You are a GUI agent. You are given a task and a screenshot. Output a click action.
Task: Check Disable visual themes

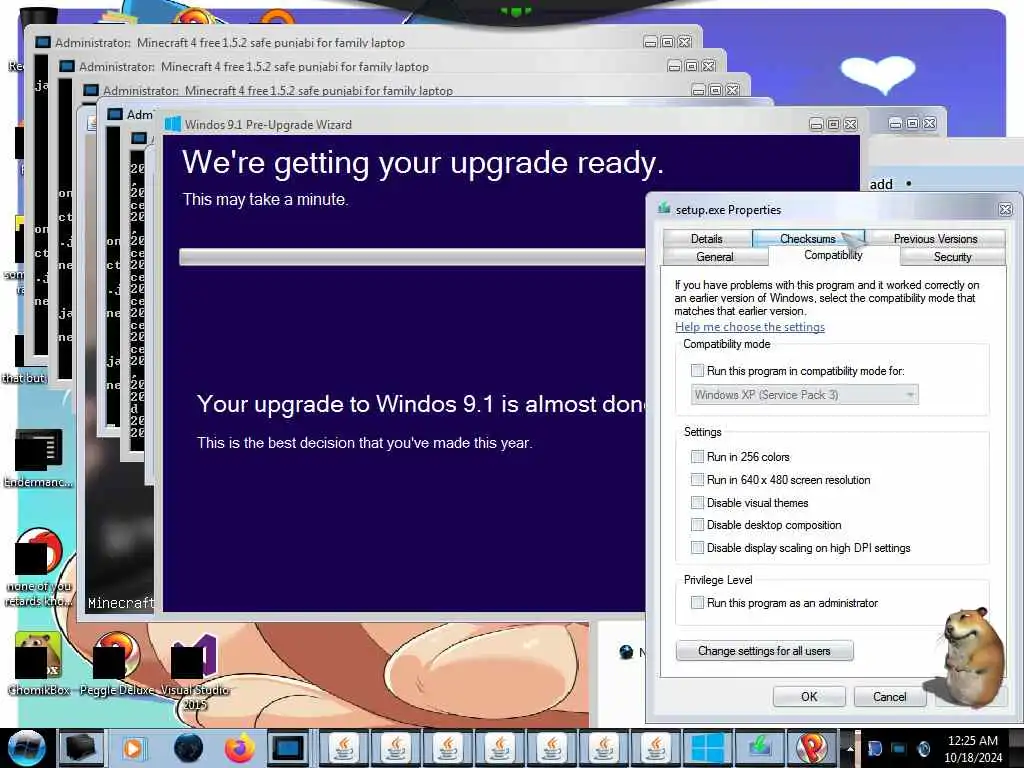tap(697, 502)
